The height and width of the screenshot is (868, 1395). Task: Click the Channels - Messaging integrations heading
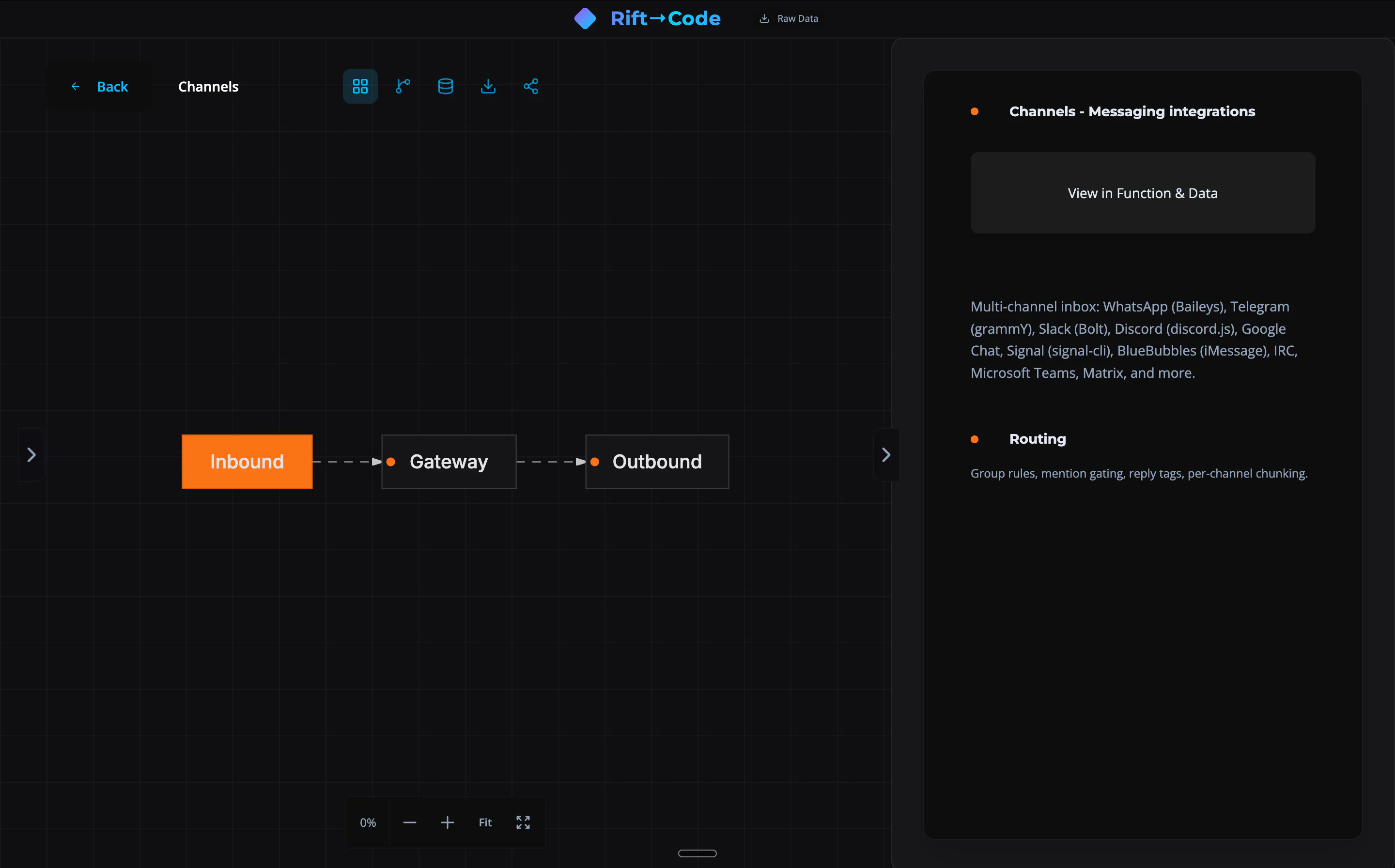1132,111
